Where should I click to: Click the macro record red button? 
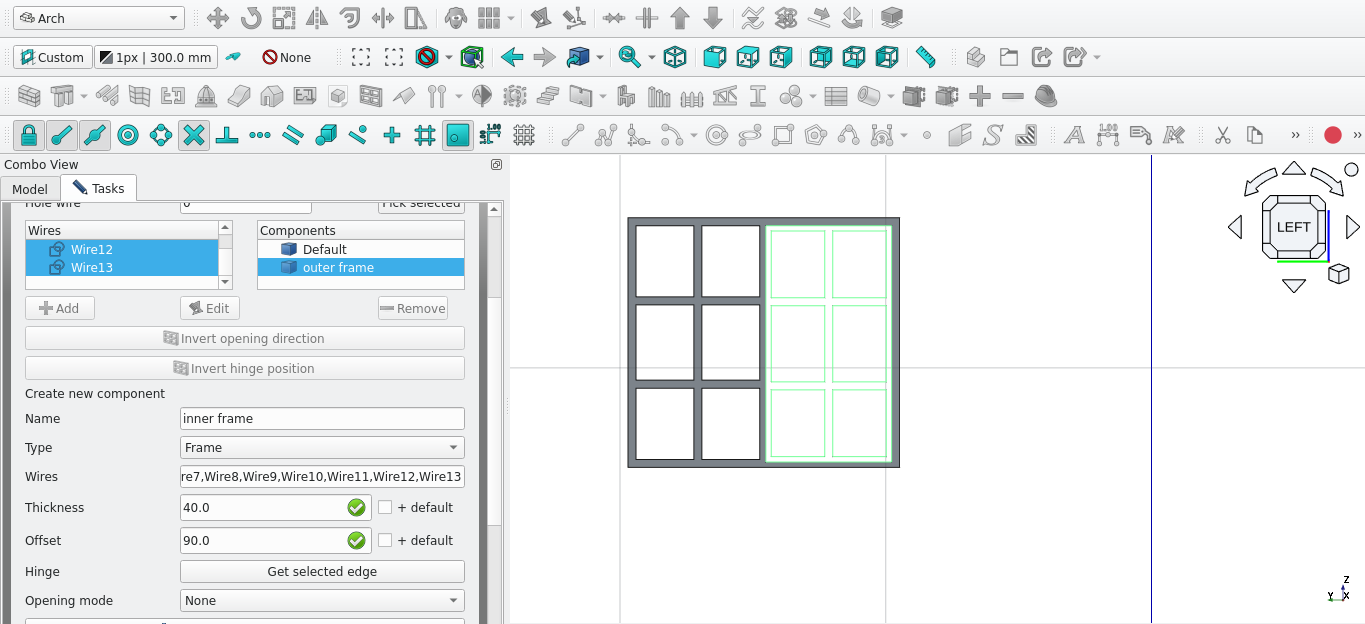click(x=1332, y=135)
